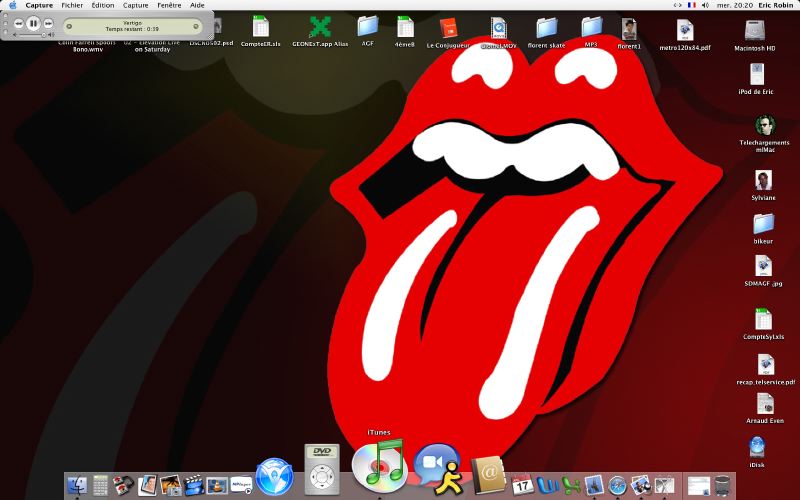This screenshot has width=800, height=500.
Task: Open iChat camera bubble icon in Dock
Action: click(x=437, y=469)
